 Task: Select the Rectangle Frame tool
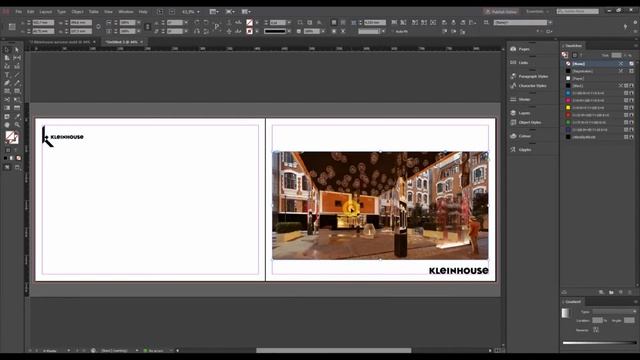pos(7,91)
